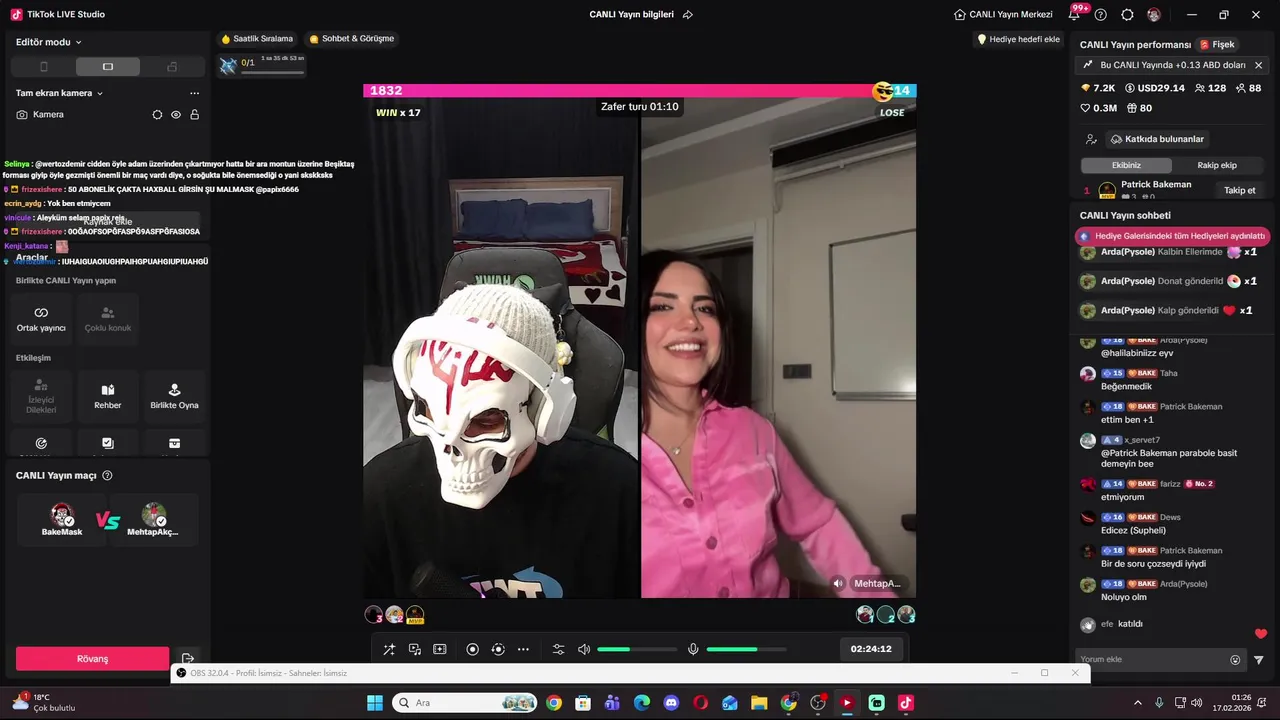
Task: Open notifications bell icon
Action: pos(1074,15)
